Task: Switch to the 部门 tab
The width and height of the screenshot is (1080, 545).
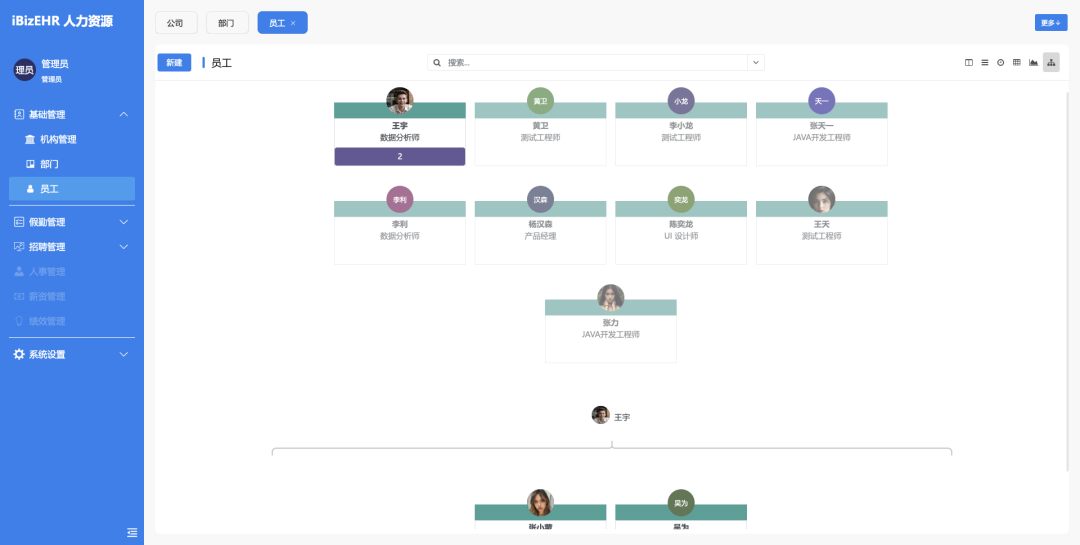Action: click(x=227, y=23)
